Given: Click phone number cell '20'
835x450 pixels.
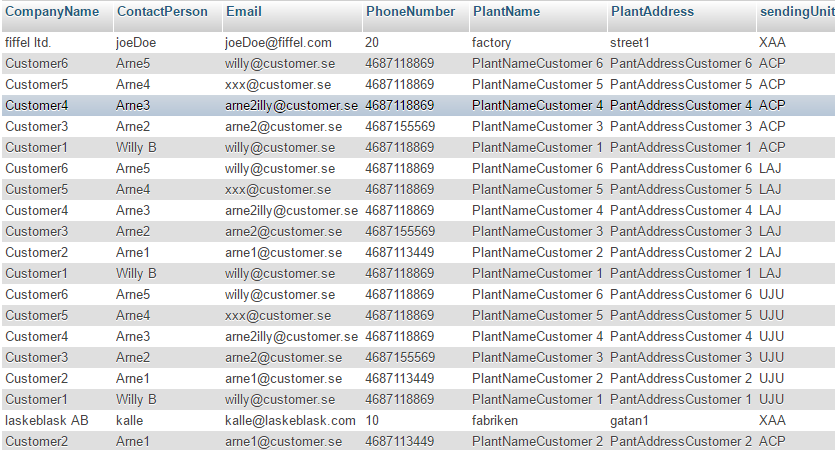Looking at the screenshot, I should (x=372, y=43).
